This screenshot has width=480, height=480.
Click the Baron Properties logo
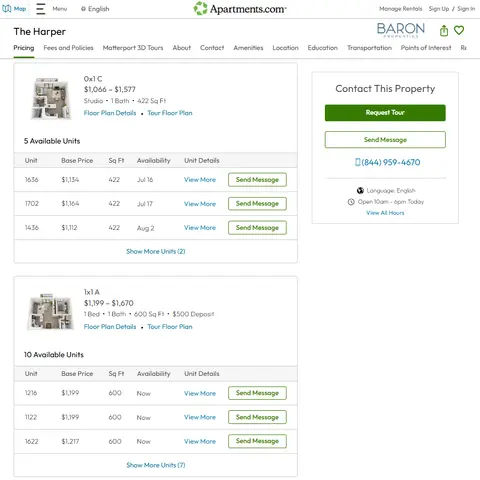pyautogui.click(x=401, y=30)
